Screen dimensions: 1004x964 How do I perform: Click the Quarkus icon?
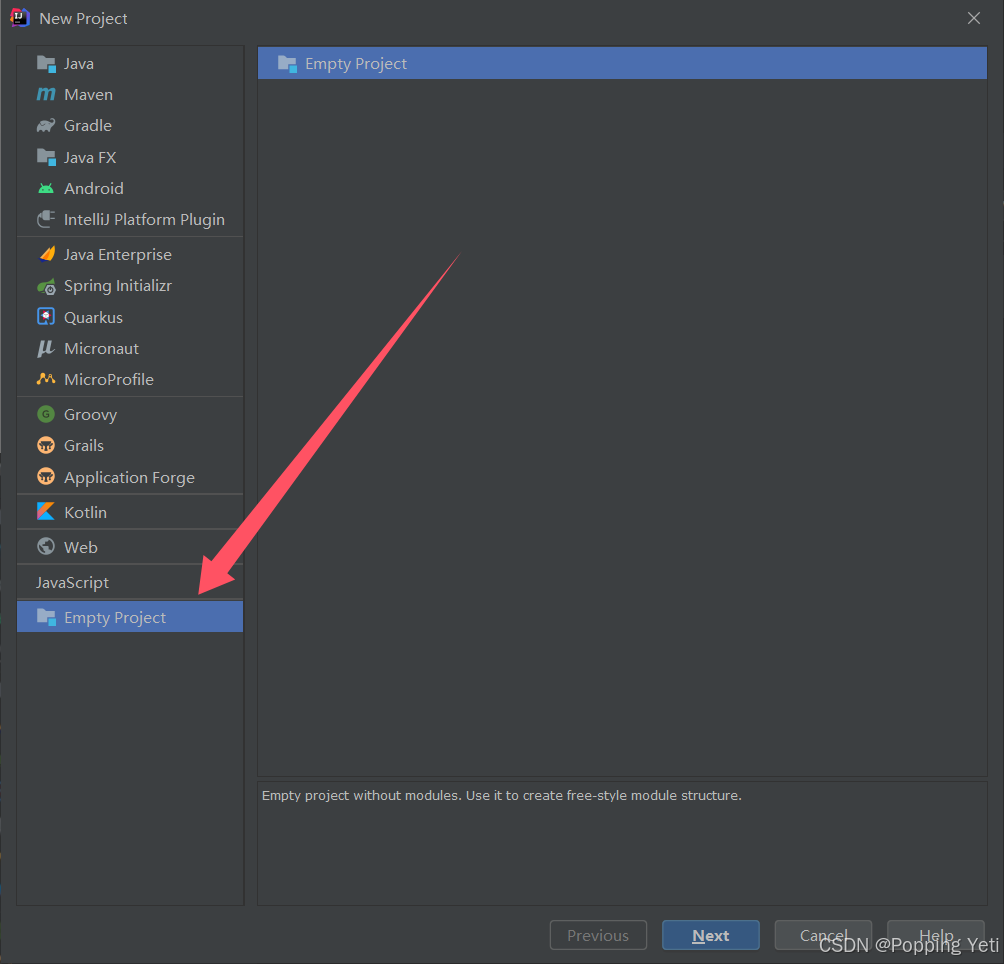click(x=46, y=317)
